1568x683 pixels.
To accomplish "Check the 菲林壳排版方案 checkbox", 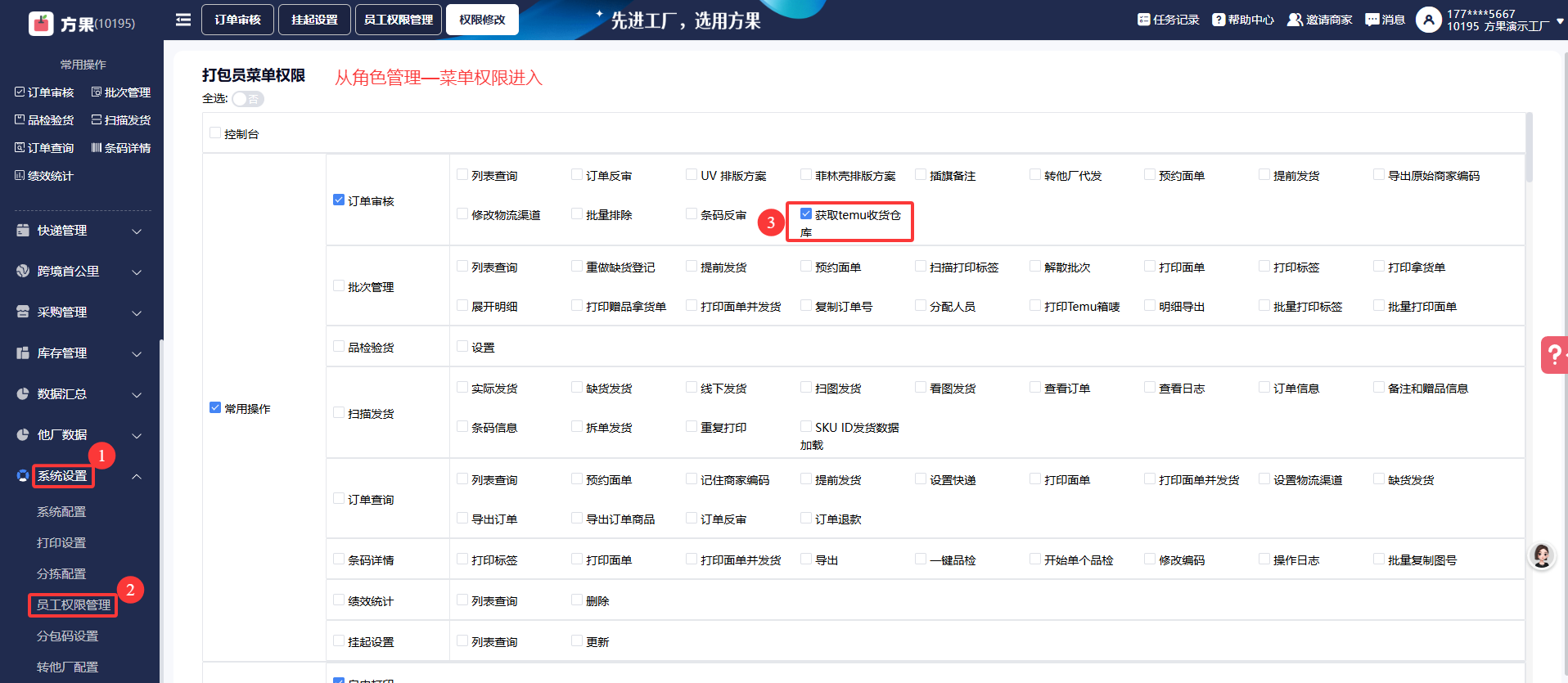I will click(806, 174).
